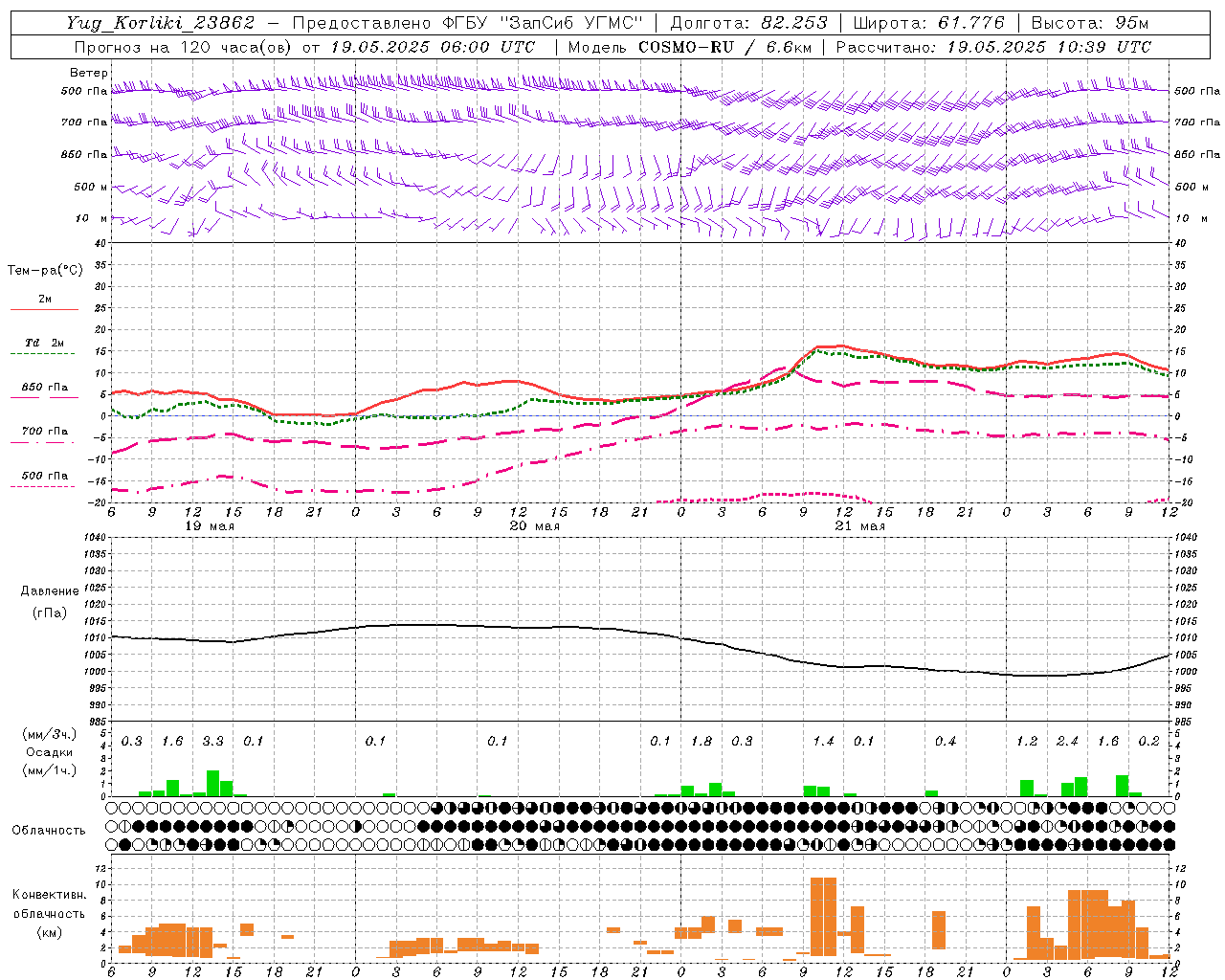Image resolution: width=1225 pixels, height=980 pixels.
Task: Click the 3.3 precipitation total value
Action: (x=212, y=742)
